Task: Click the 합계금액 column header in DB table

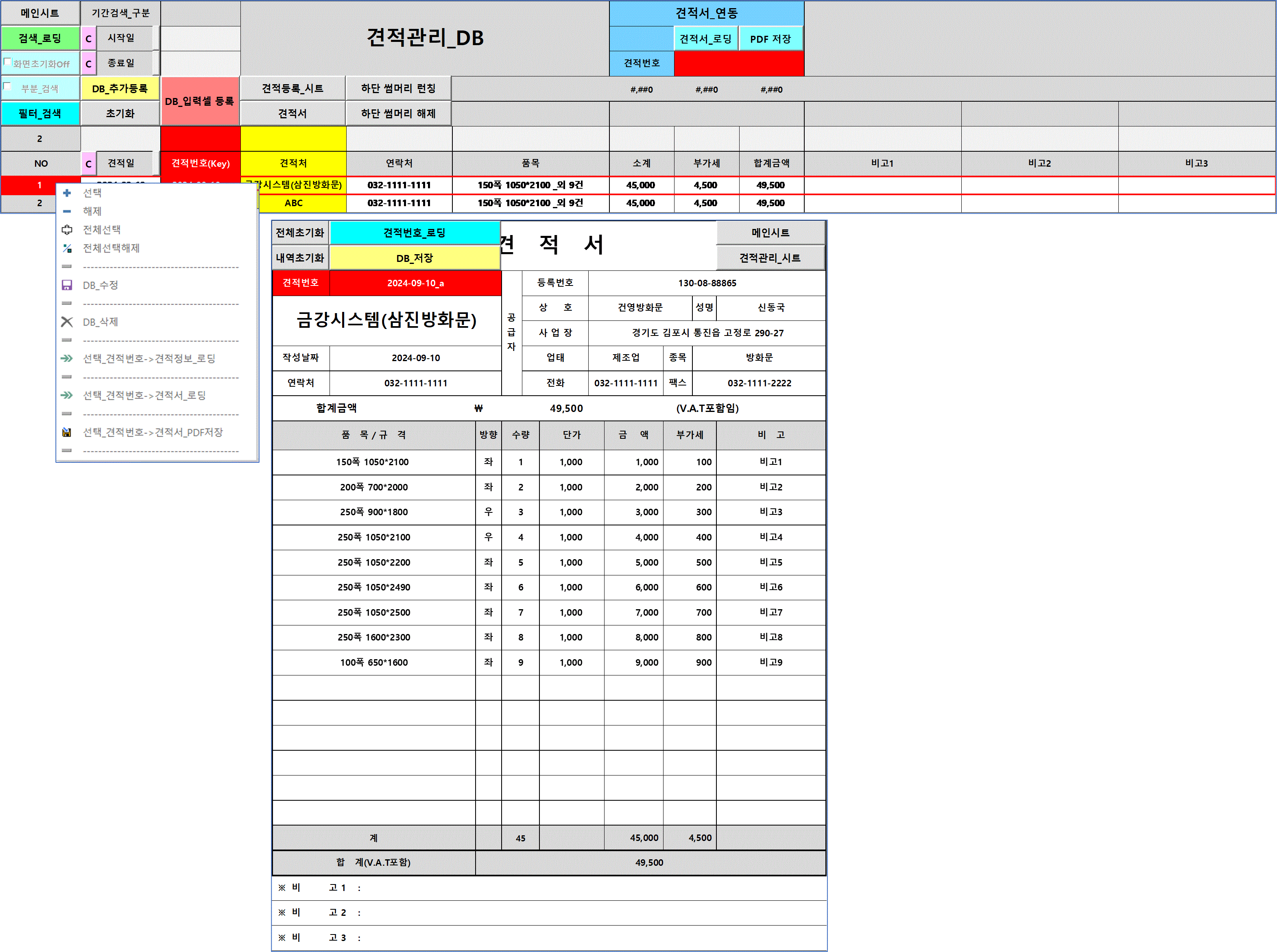Action: coord(771,163)
